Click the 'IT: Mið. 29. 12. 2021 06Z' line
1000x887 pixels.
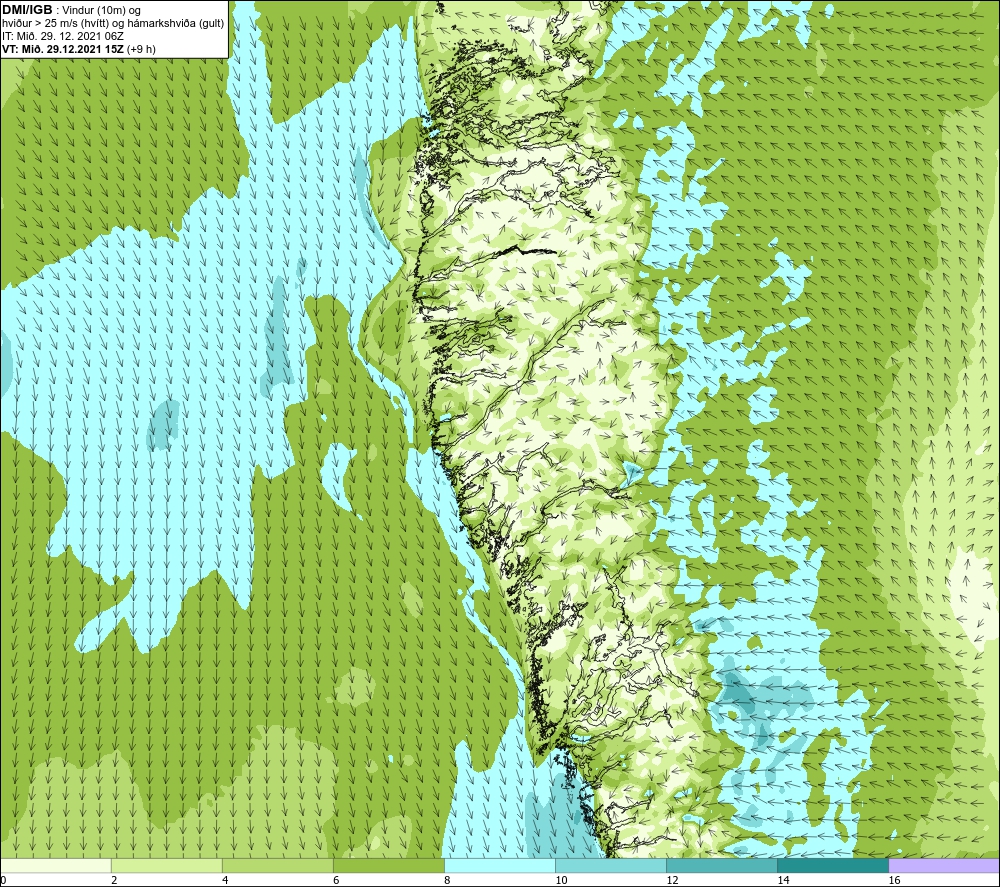pos(63,36)
